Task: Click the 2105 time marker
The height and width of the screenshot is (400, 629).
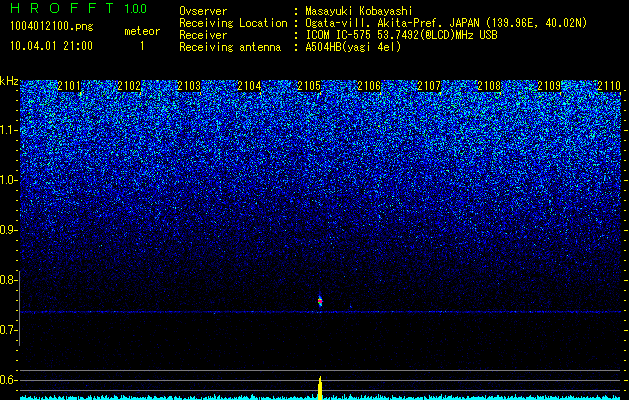Action: click(309, 86)
